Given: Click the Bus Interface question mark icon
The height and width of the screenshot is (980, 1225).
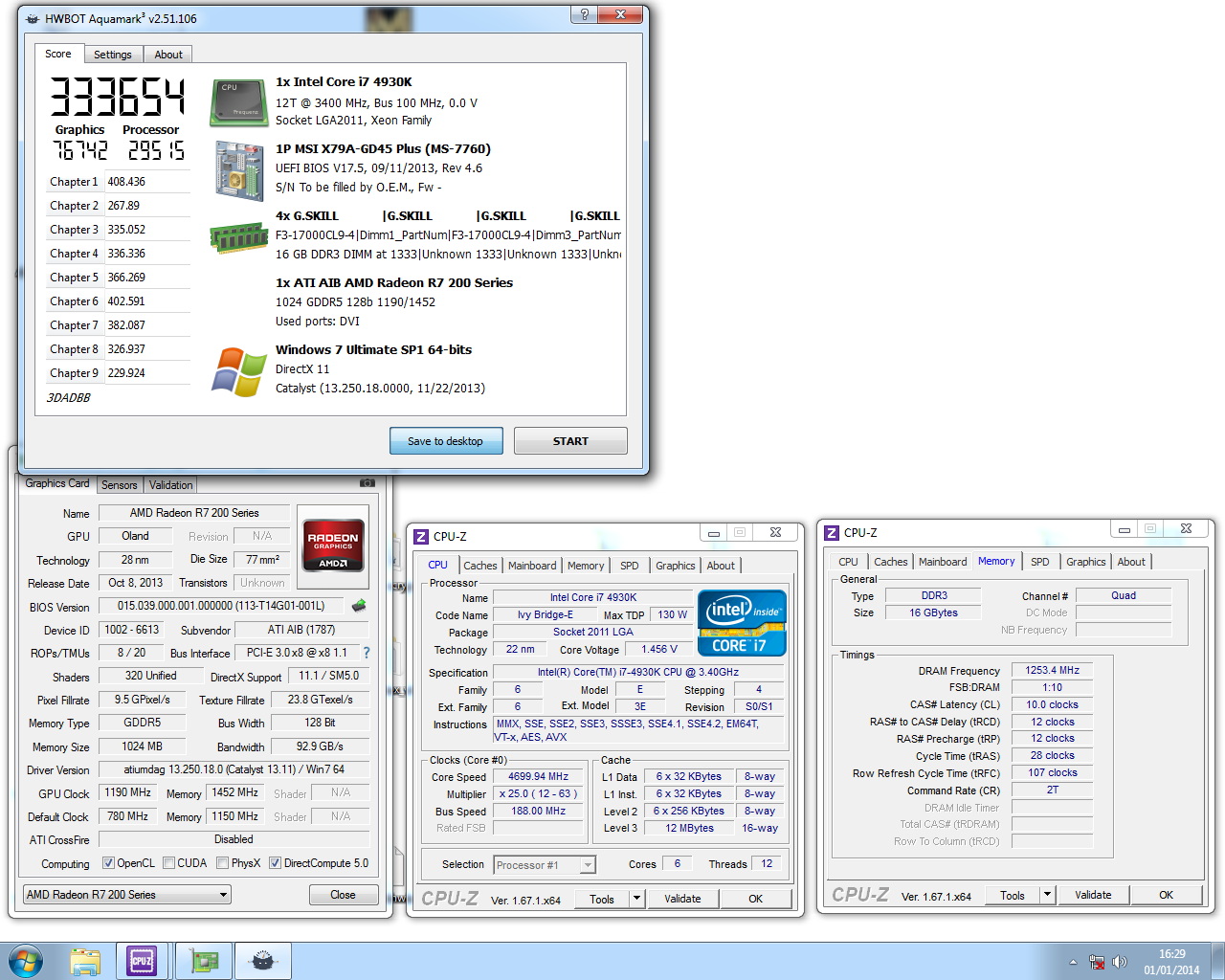Looking at the screenshot, I should click(x=366, y=653).
